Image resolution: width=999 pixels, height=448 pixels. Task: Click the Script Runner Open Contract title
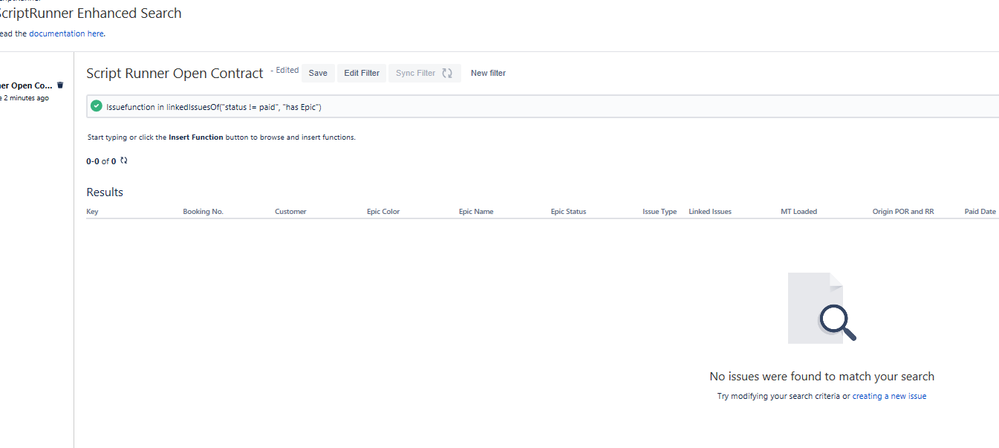pyautogui.click(x=175, y=73)
